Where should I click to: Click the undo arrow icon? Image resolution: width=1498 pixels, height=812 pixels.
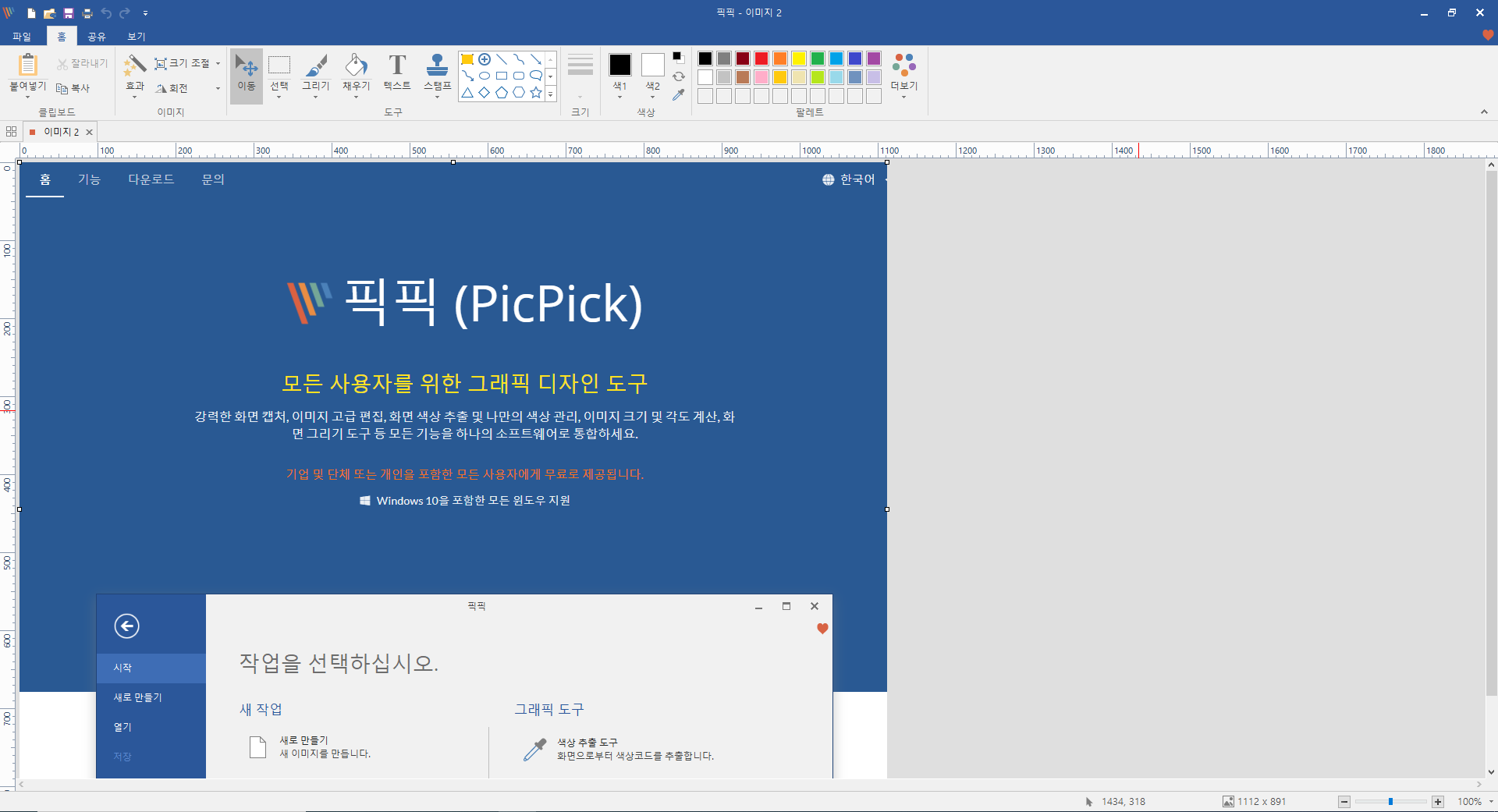point(106,13)
